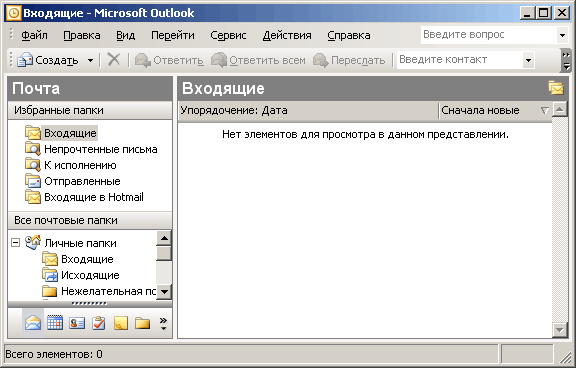Viewport: 576px width, 368px height.
Task: Click the Упорядочение: Дата column header
Action: point(309,110)
